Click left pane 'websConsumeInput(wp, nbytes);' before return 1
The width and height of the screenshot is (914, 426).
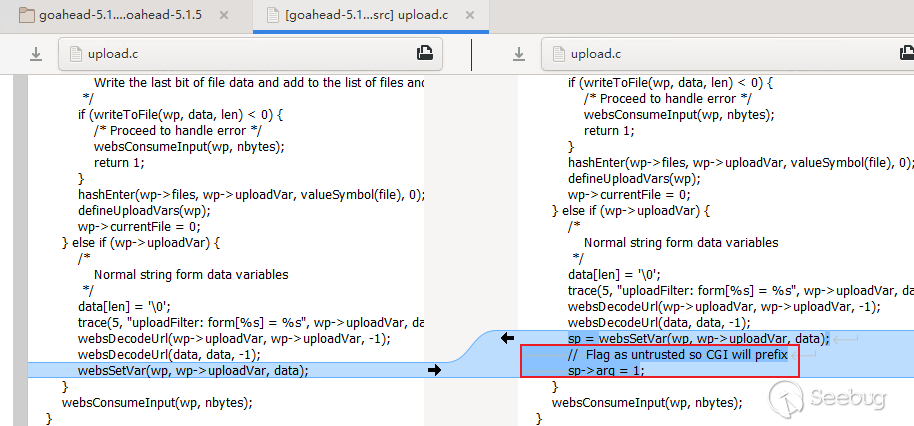189,147
